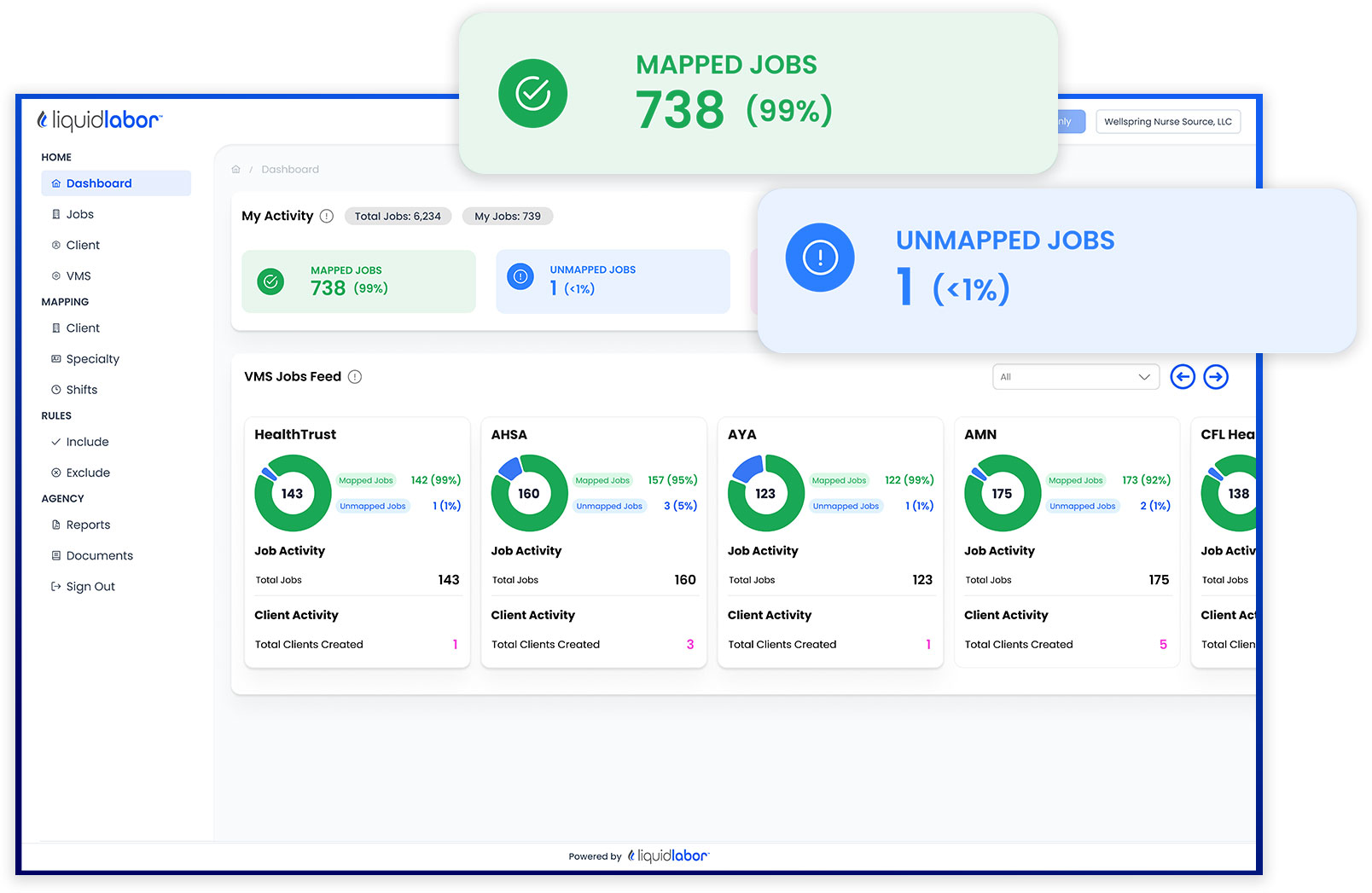Screen dimensions: 1372x893
Task: Click AMN Unmapped Jobs tag
Action: 1083,506
